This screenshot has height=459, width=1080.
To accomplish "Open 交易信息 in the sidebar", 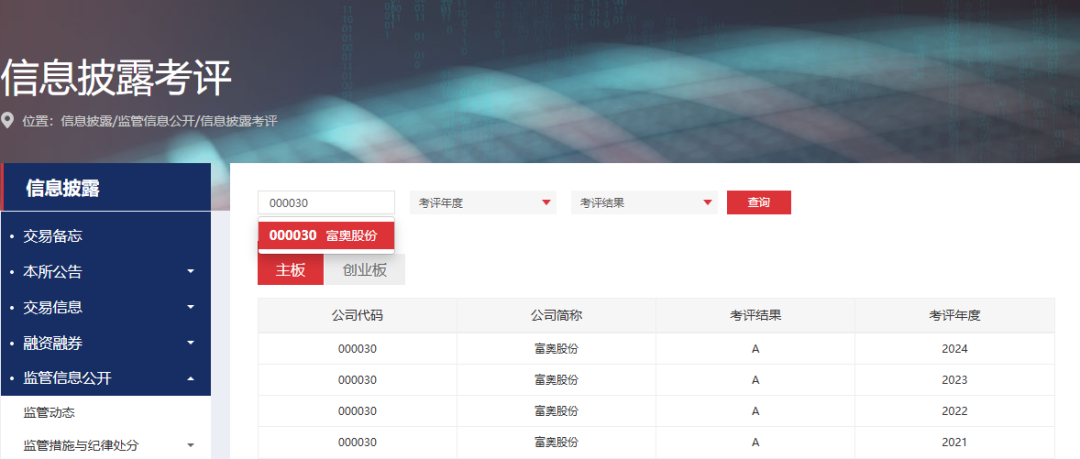I will tap(52, 307).
